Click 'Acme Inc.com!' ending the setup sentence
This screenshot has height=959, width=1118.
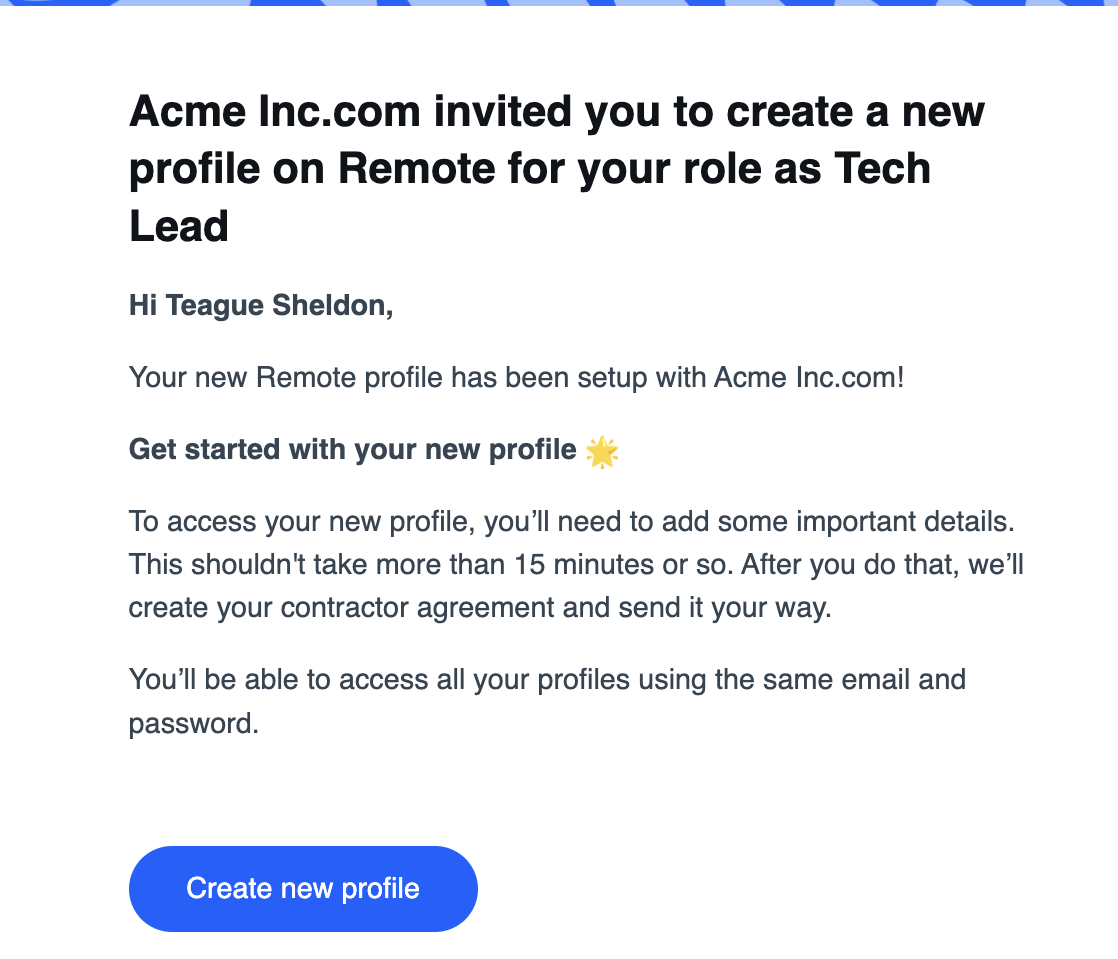809,377
